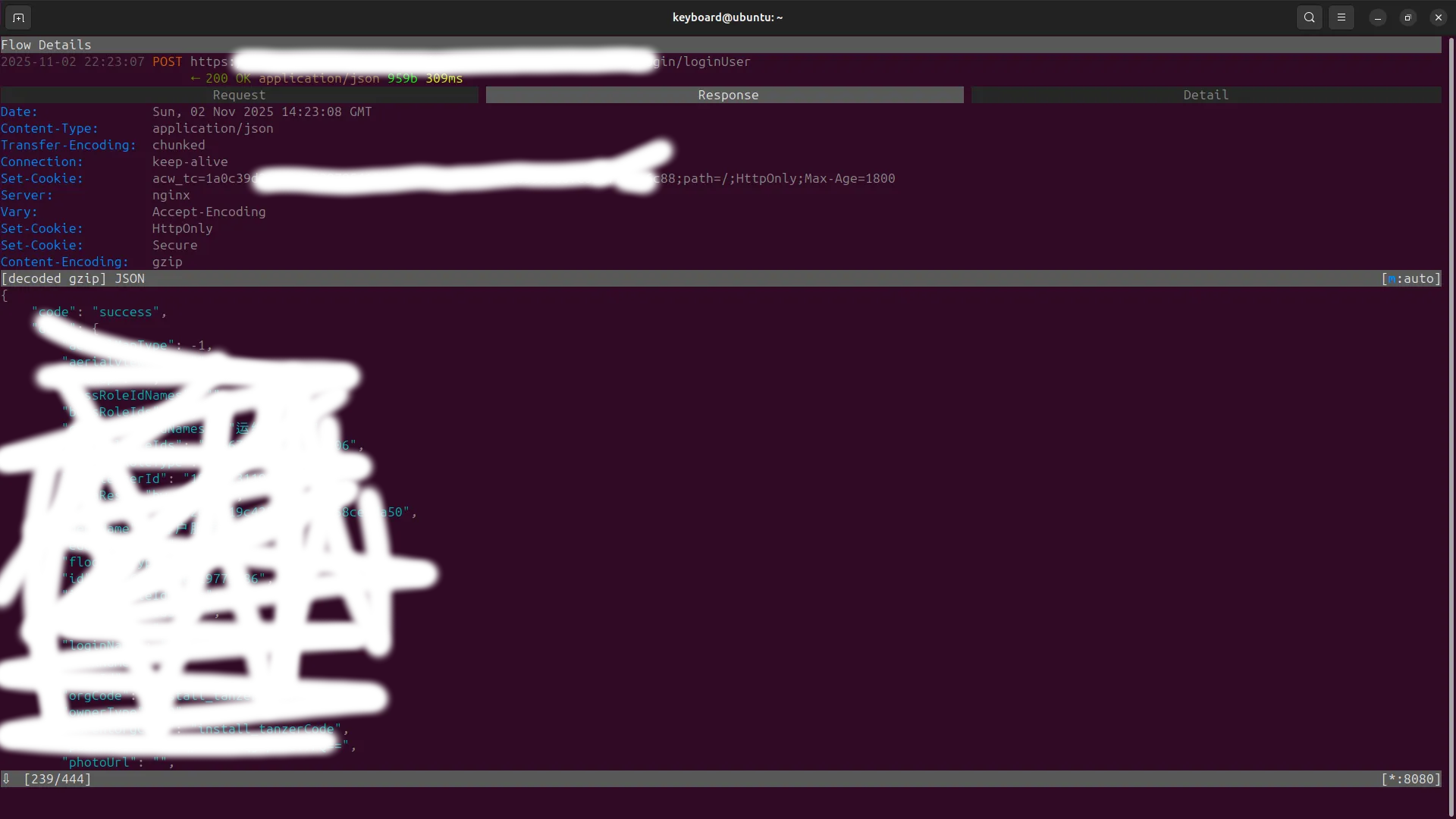1456x819 pixels.
Task: Click the 2025-11-02 22:23:07 timestamp
Action: click(72, 61)
